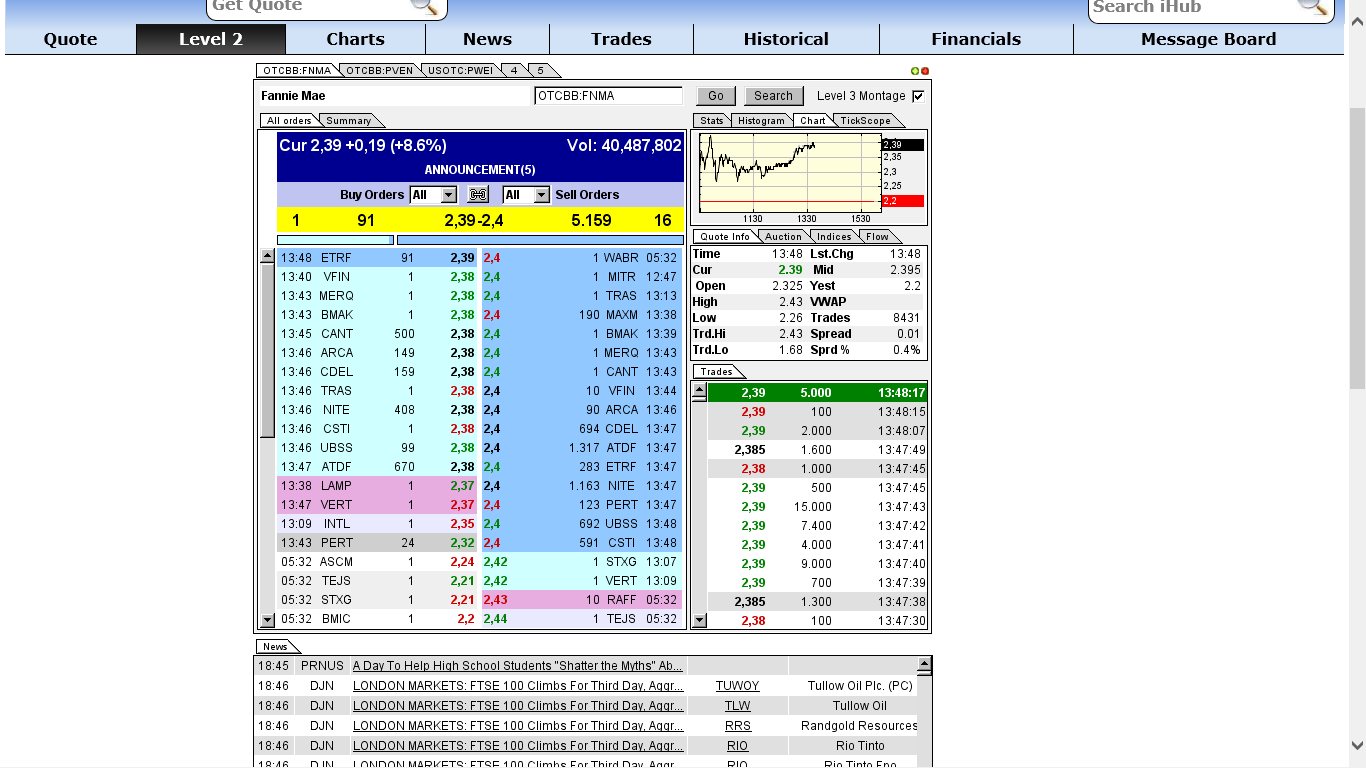Open the TickScope tab
The width and height of the screenshot is (1366, 768).
pyautogui.click(x=865, y=121)
